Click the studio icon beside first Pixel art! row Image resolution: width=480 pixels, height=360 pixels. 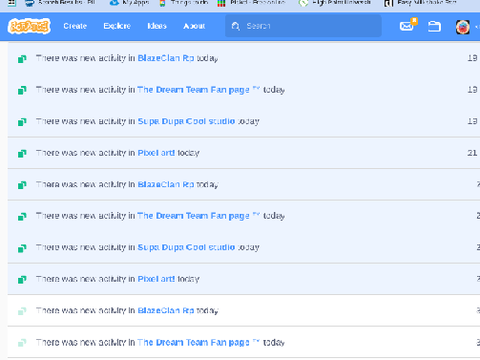coord(22,153)
